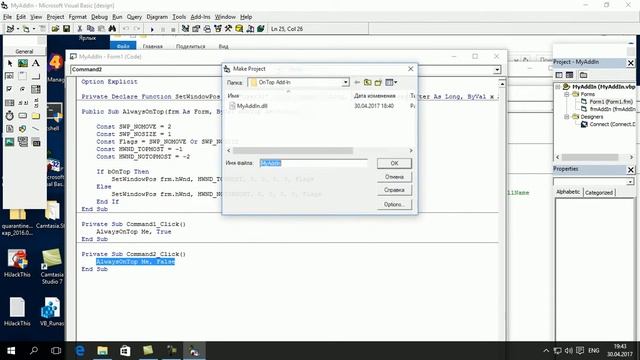Select the CommandButton control in the toolbox

[x=36, y=76]
